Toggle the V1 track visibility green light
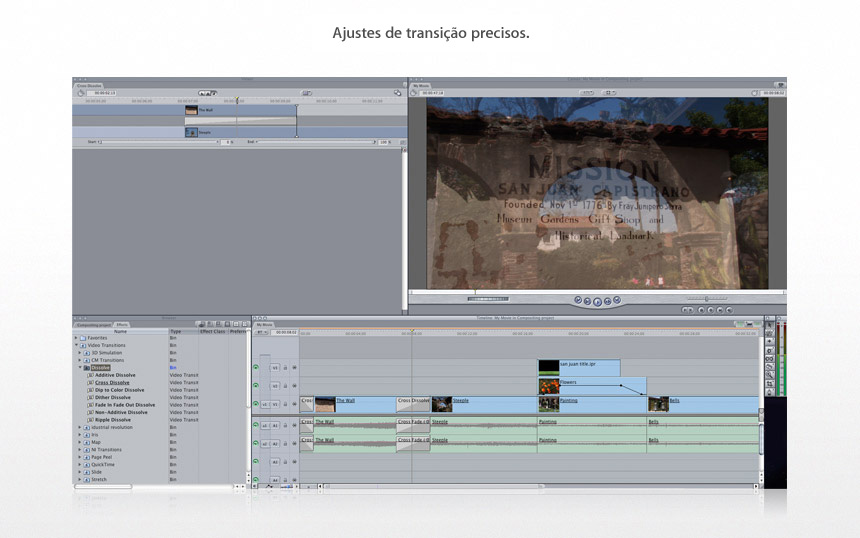 click(256, 404)
